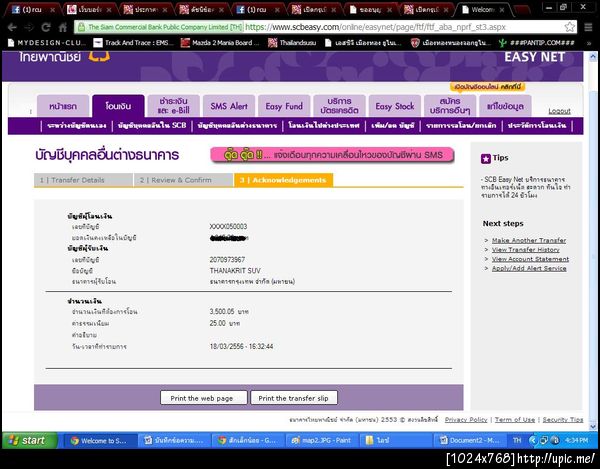The image size is (600, 469).
Task: Switch to Welcome to S... taskbar item
Action: click(x=99, y=440)
